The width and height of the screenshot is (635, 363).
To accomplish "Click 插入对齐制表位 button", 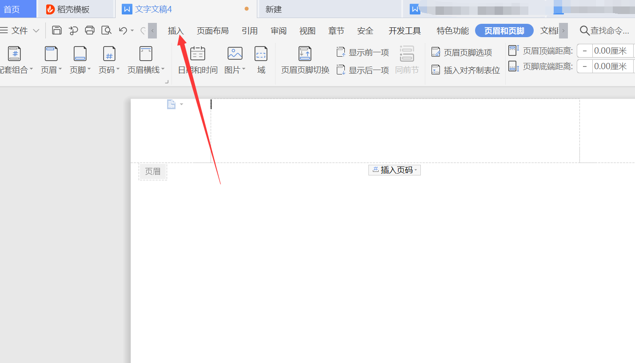I will pyautogui.click(x=465, y=70).
